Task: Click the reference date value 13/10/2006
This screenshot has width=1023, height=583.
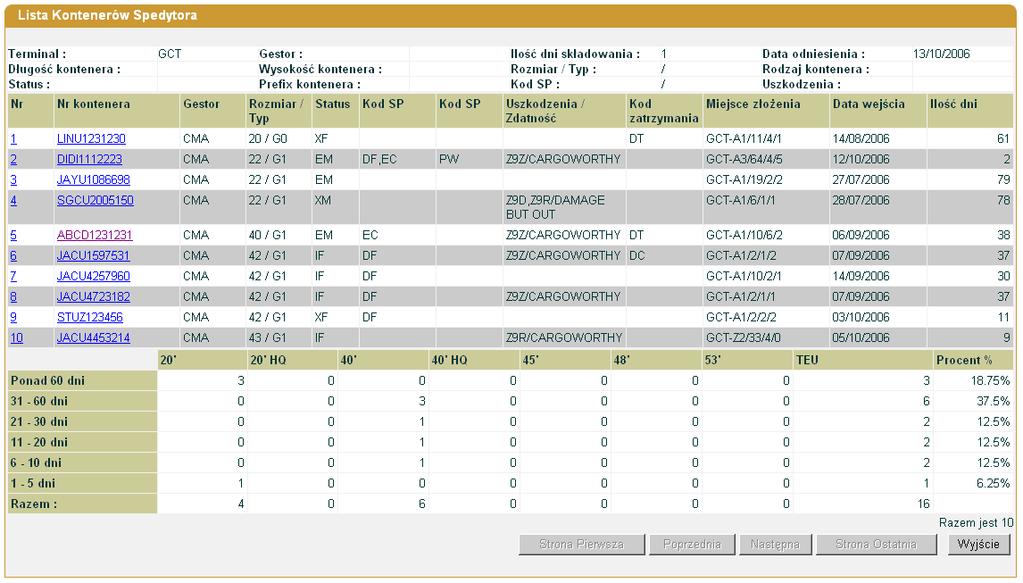Action: 941,54
